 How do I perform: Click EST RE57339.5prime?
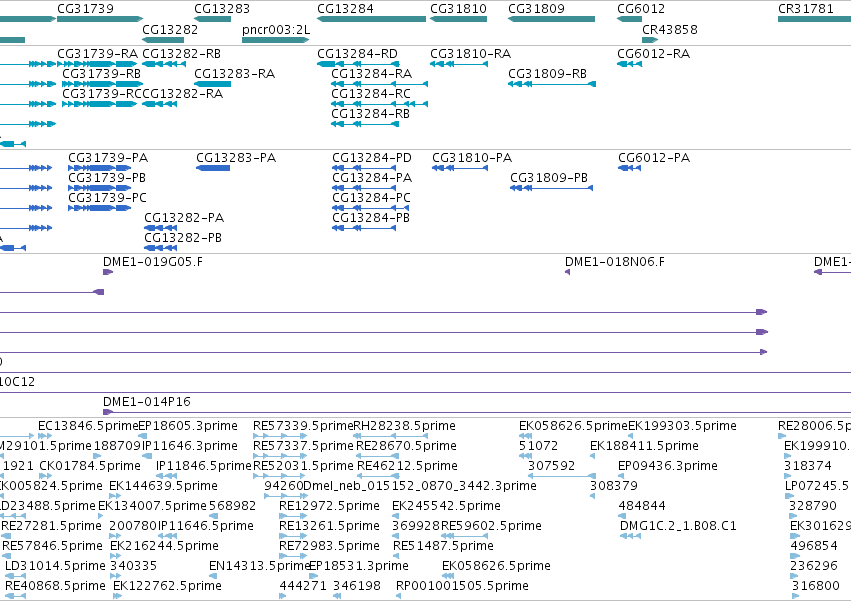pos(303,426)
